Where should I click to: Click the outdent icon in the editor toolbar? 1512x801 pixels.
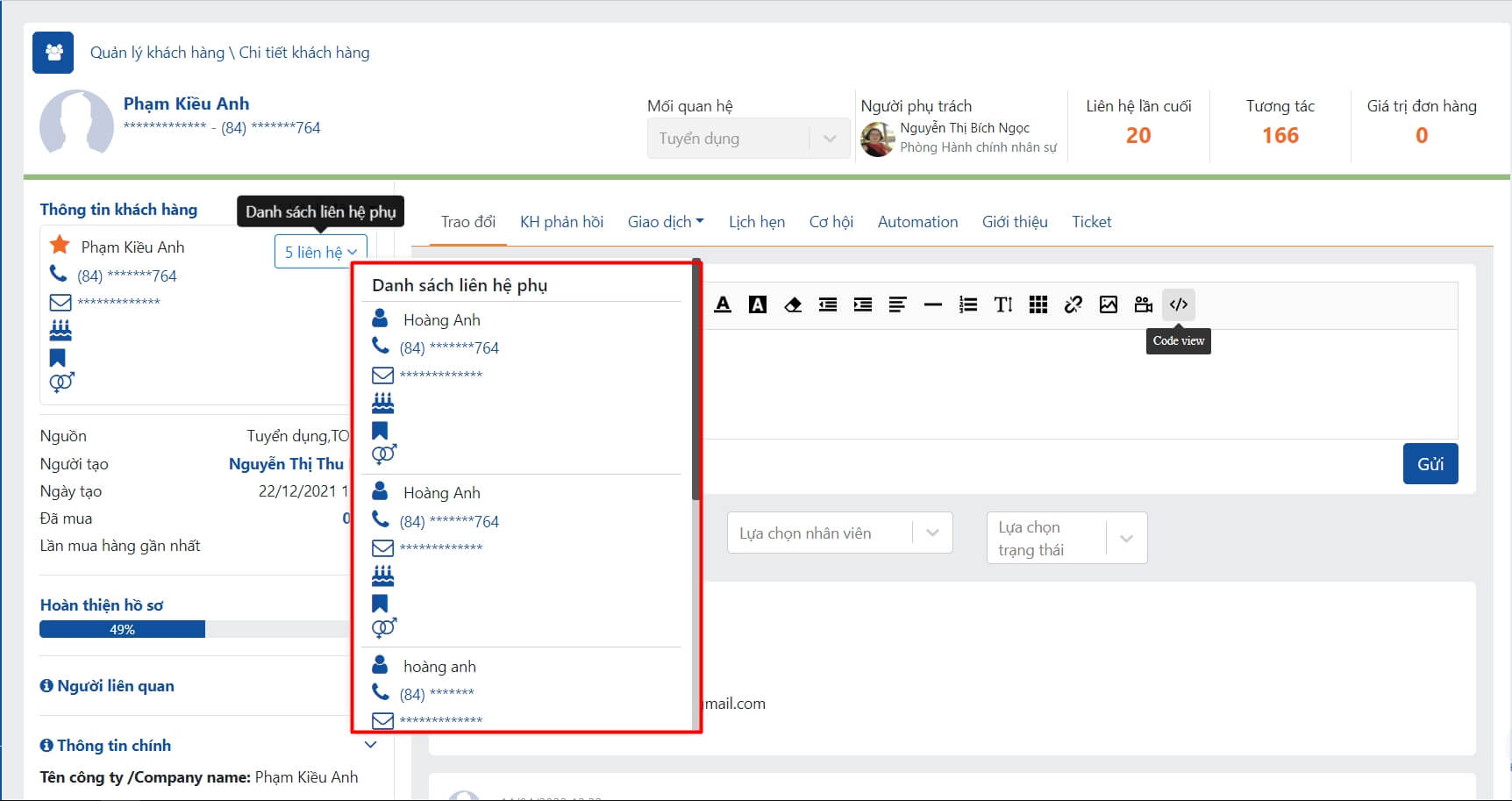tap(828, 304)
